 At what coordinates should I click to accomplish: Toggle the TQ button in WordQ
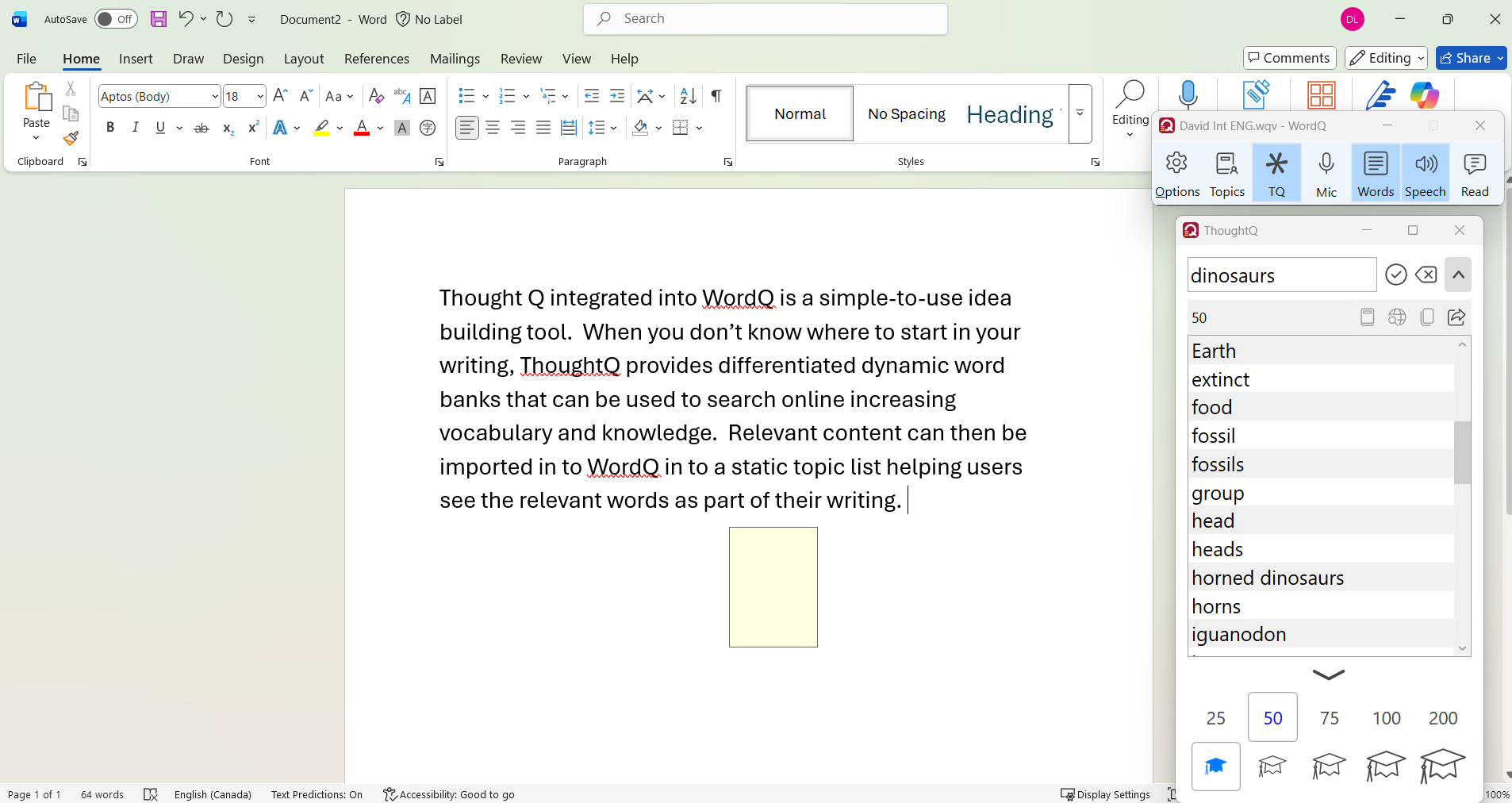(x=1276, y=174)
